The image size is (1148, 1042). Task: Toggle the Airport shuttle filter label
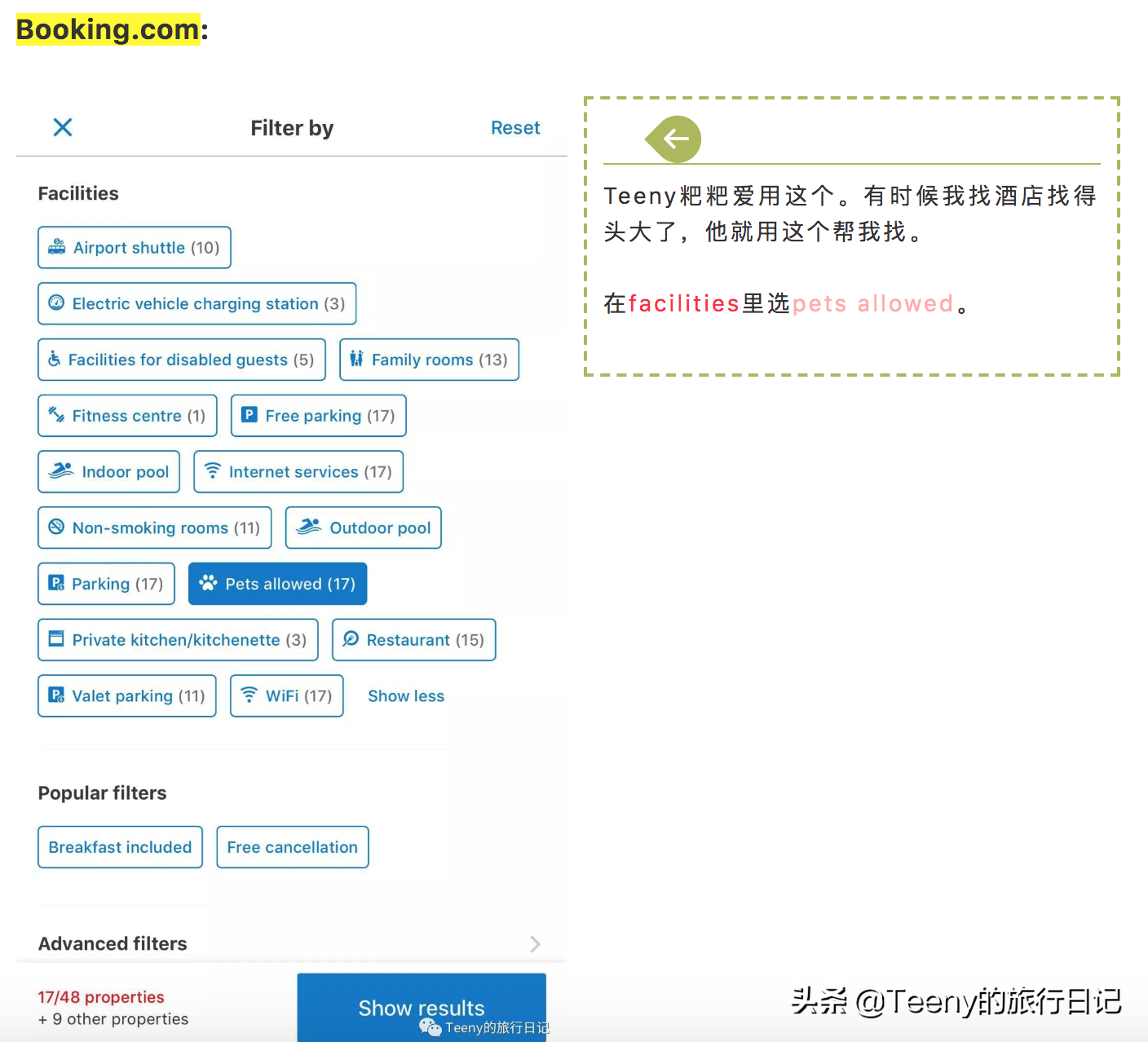pos(147,248)
